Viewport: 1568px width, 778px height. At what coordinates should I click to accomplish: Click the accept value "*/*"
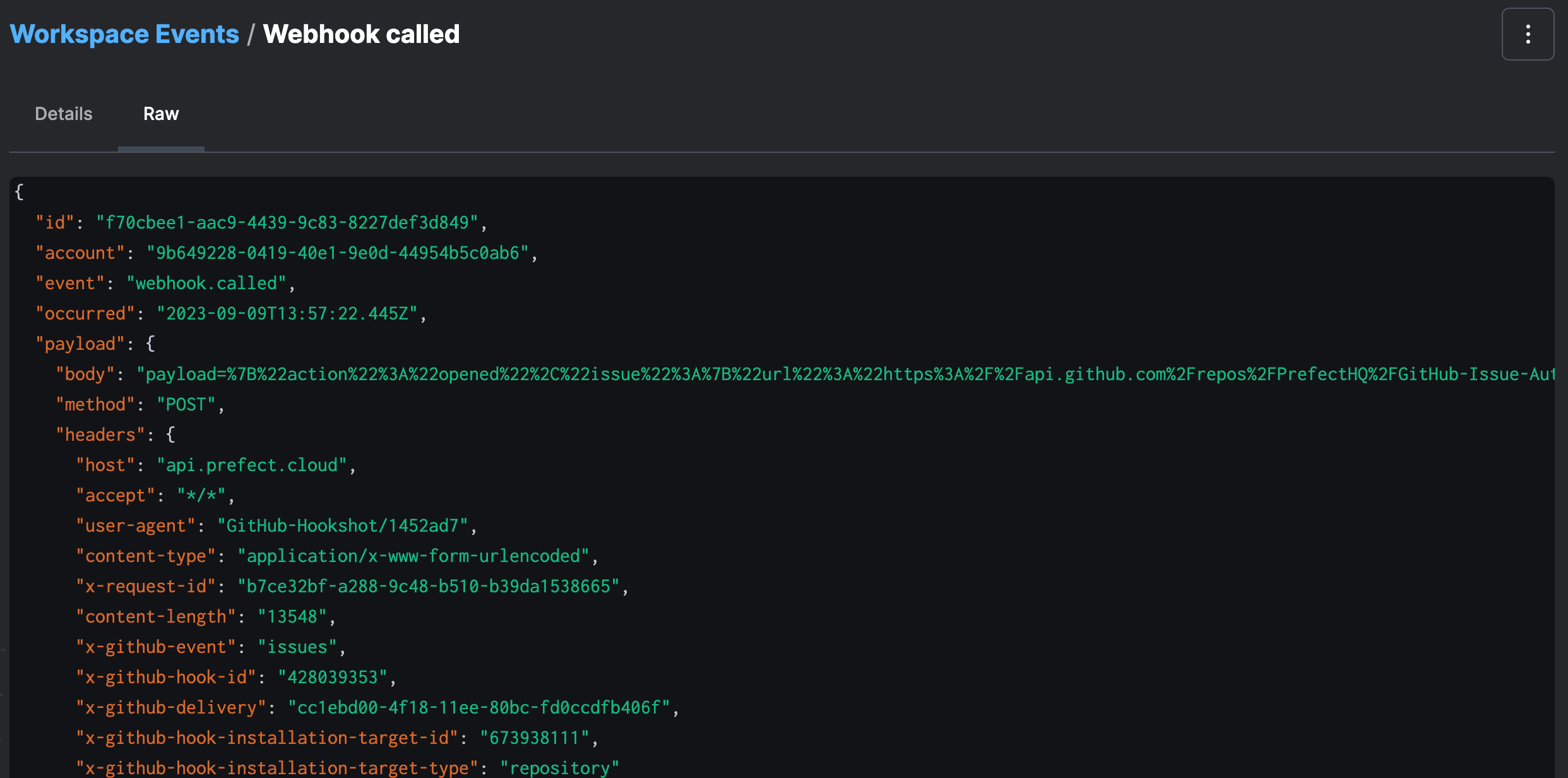point(201,495)
